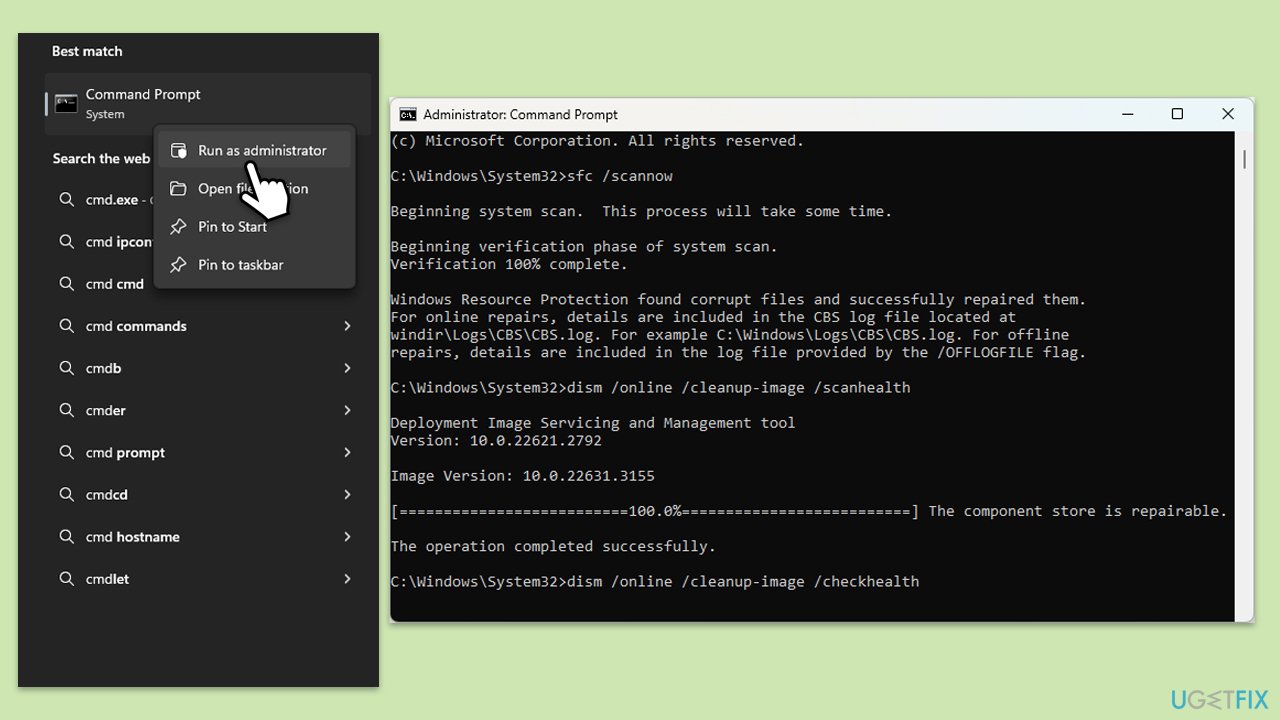Click the search icon beside cmd commands
This screenshot has height=720, width=1280.
pos(67,326)
